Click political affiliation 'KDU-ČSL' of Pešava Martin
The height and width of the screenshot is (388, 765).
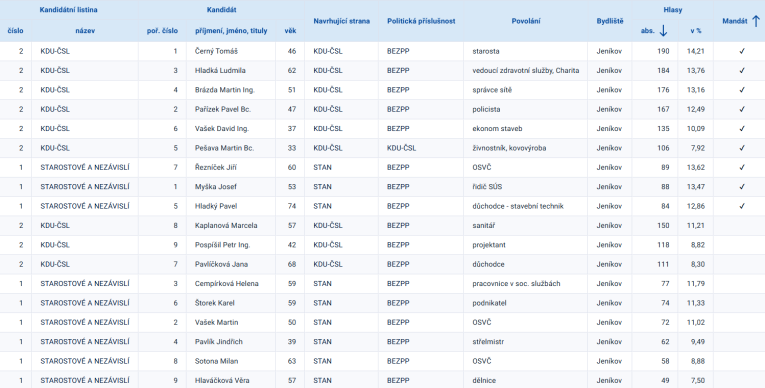402,148
